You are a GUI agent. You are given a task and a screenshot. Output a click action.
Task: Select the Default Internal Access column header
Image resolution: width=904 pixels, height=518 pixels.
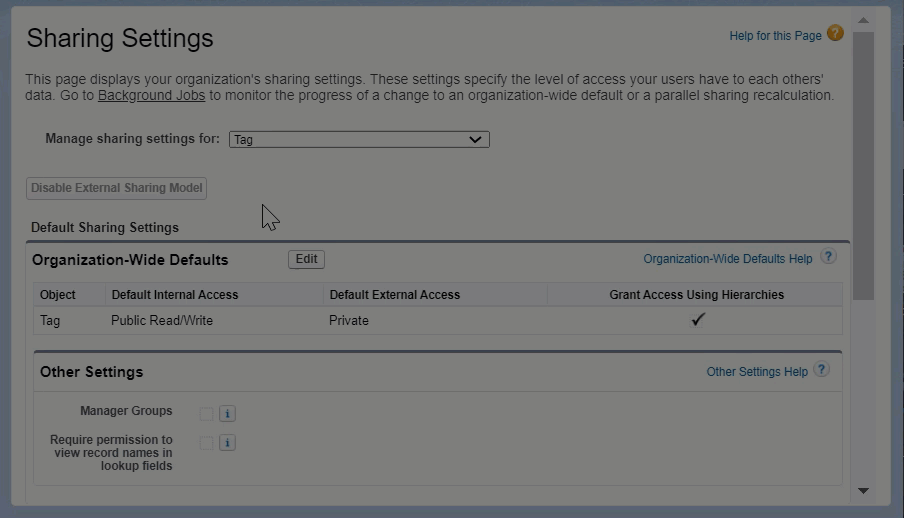coord(175,295)
